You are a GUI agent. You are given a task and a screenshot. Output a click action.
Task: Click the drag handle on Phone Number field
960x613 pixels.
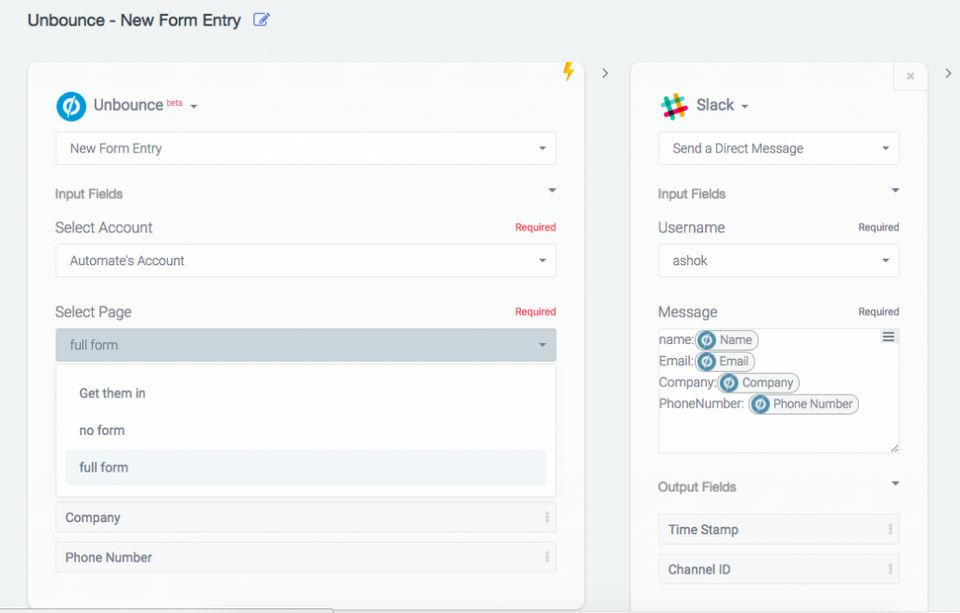click(547, 557)
